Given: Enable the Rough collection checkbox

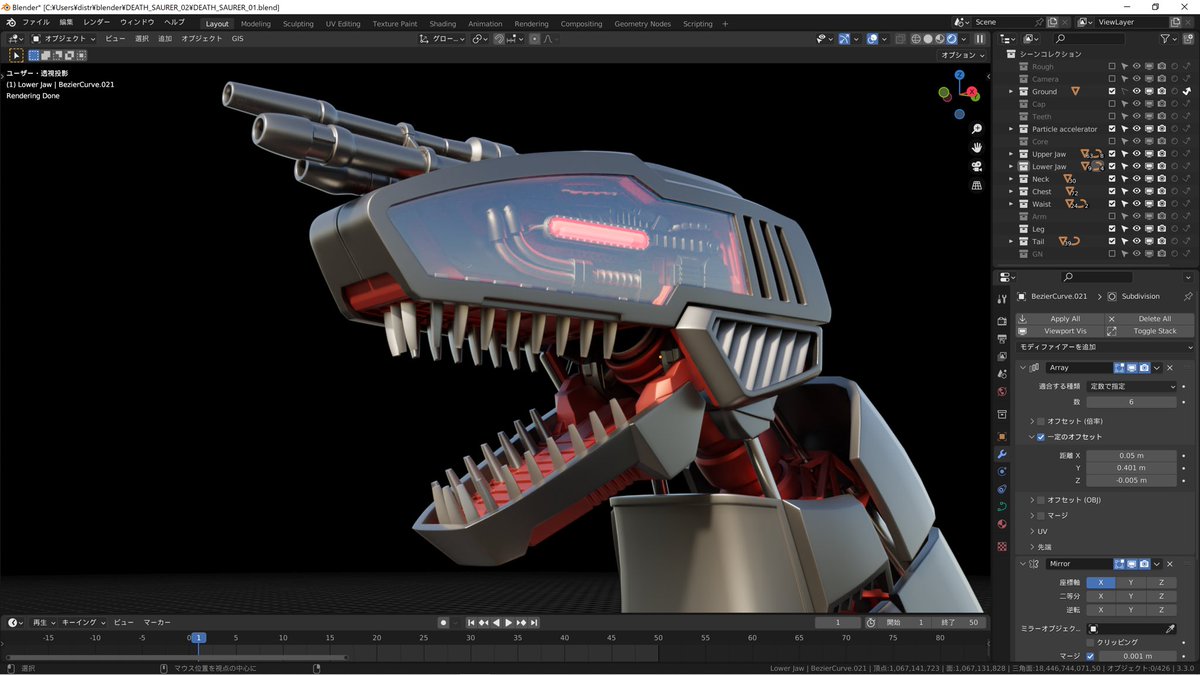Looking at the screenshot, I should coord(1112,66).
